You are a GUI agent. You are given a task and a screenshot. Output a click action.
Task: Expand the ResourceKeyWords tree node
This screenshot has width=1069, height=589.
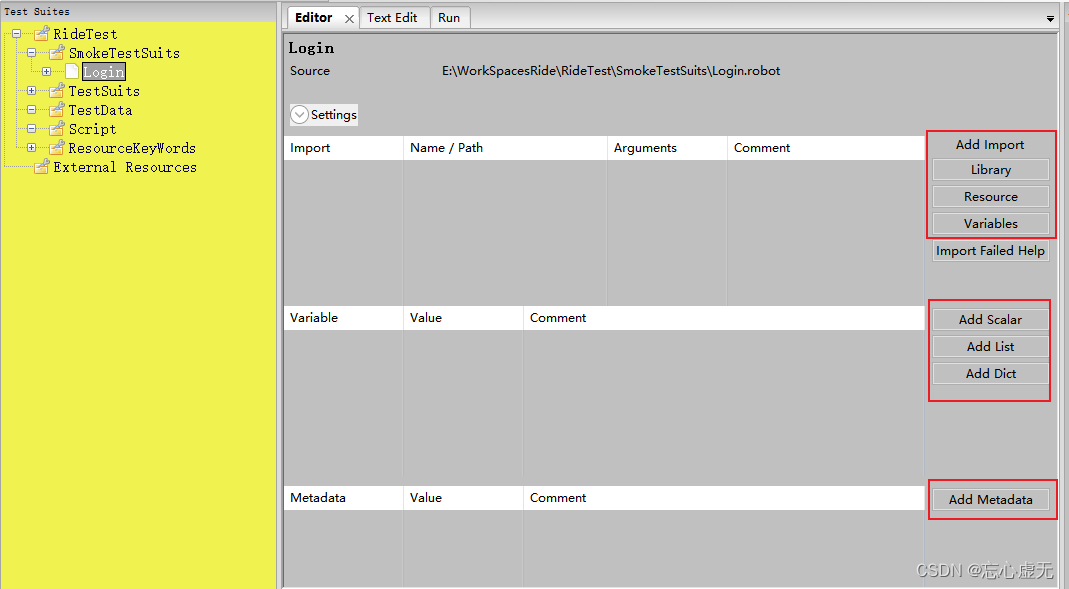point(30,147)
